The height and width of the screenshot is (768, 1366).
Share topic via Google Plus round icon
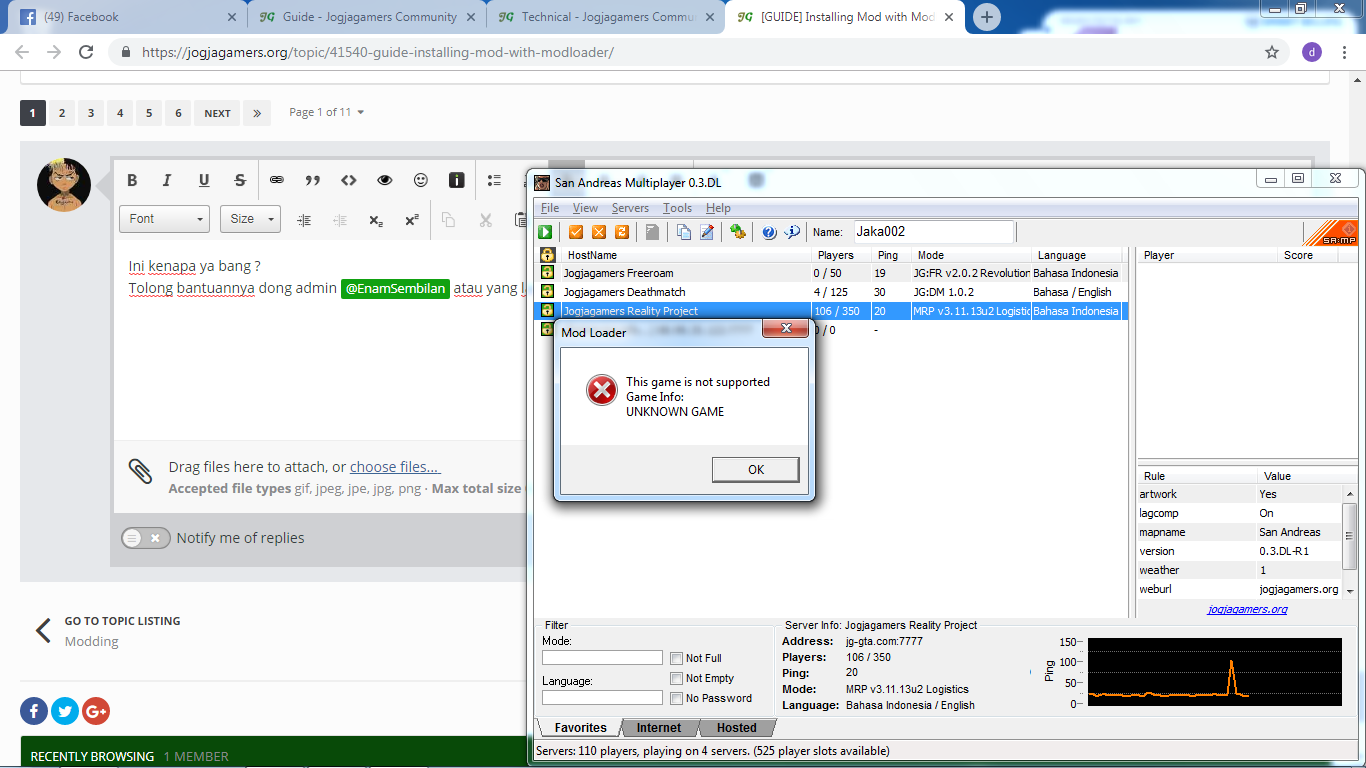(96, 711)
